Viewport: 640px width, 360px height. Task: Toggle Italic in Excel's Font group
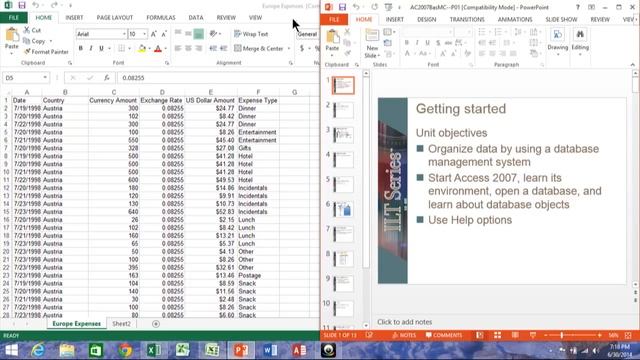pos(91,48)
